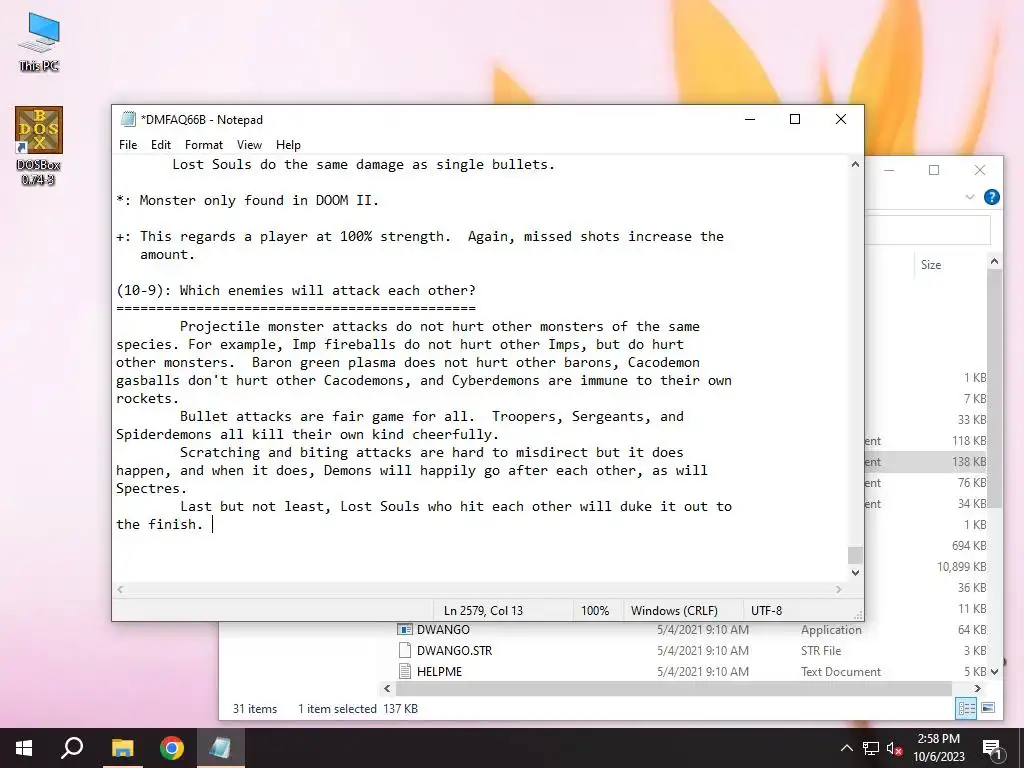Viewport: 1024px width, 768px height.
Task: Click the Explorer search box
Action: (x=928, y=230)
